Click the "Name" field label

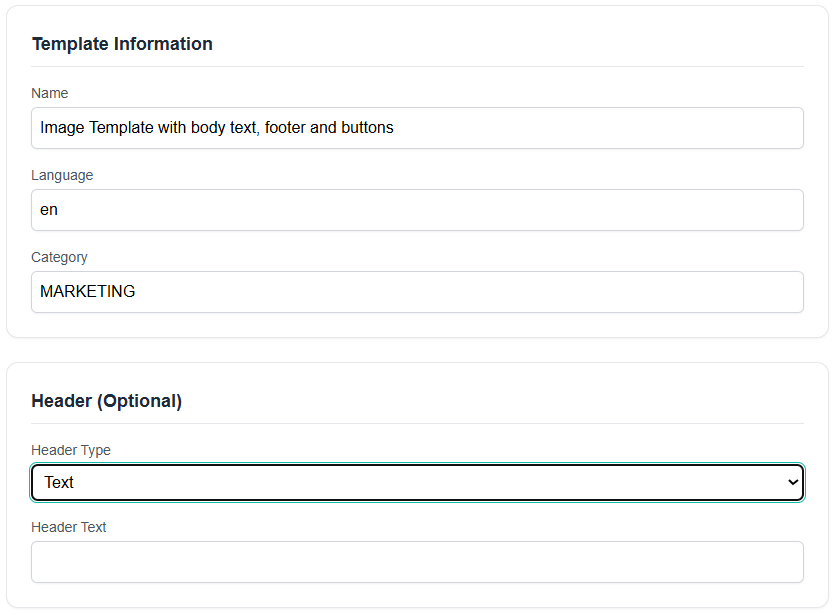[x=50, y=93]
